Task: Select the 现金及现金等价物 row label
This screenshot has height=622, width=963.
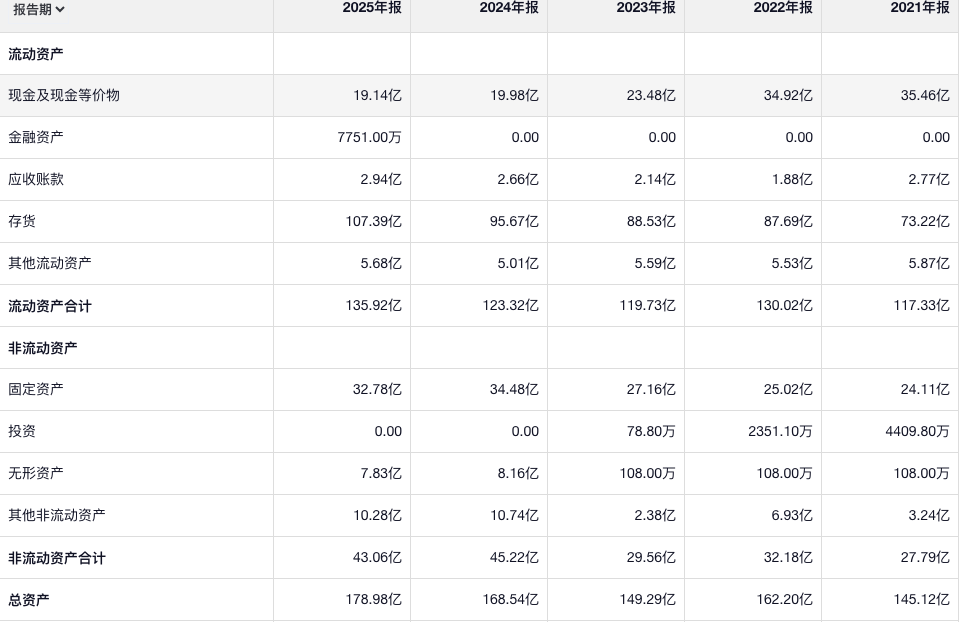Action: click(x=64, y=95)
